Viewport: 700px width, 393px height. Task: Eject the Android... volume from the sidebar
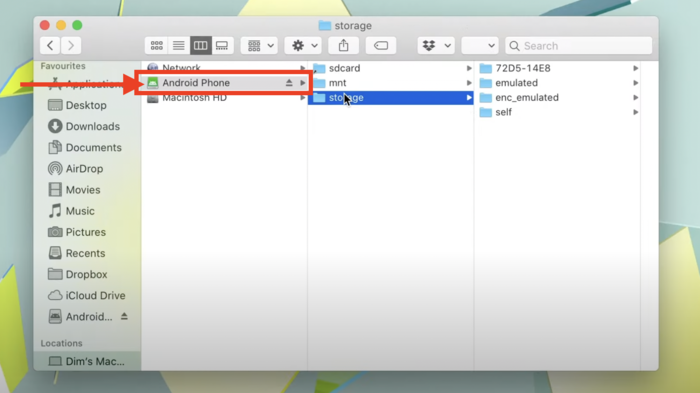tap(124, 316)
